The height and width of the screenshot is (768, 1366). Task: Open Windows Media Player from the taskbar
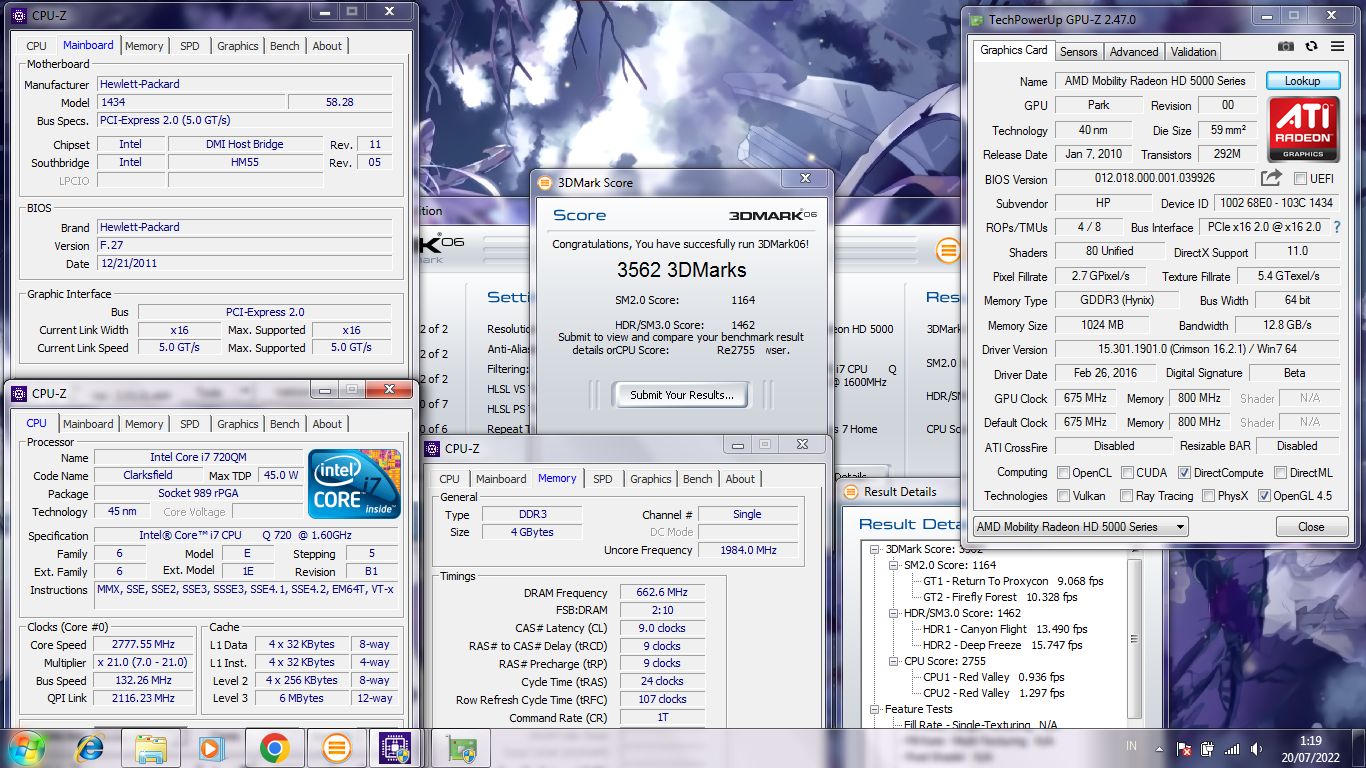(x=211, y=747)
